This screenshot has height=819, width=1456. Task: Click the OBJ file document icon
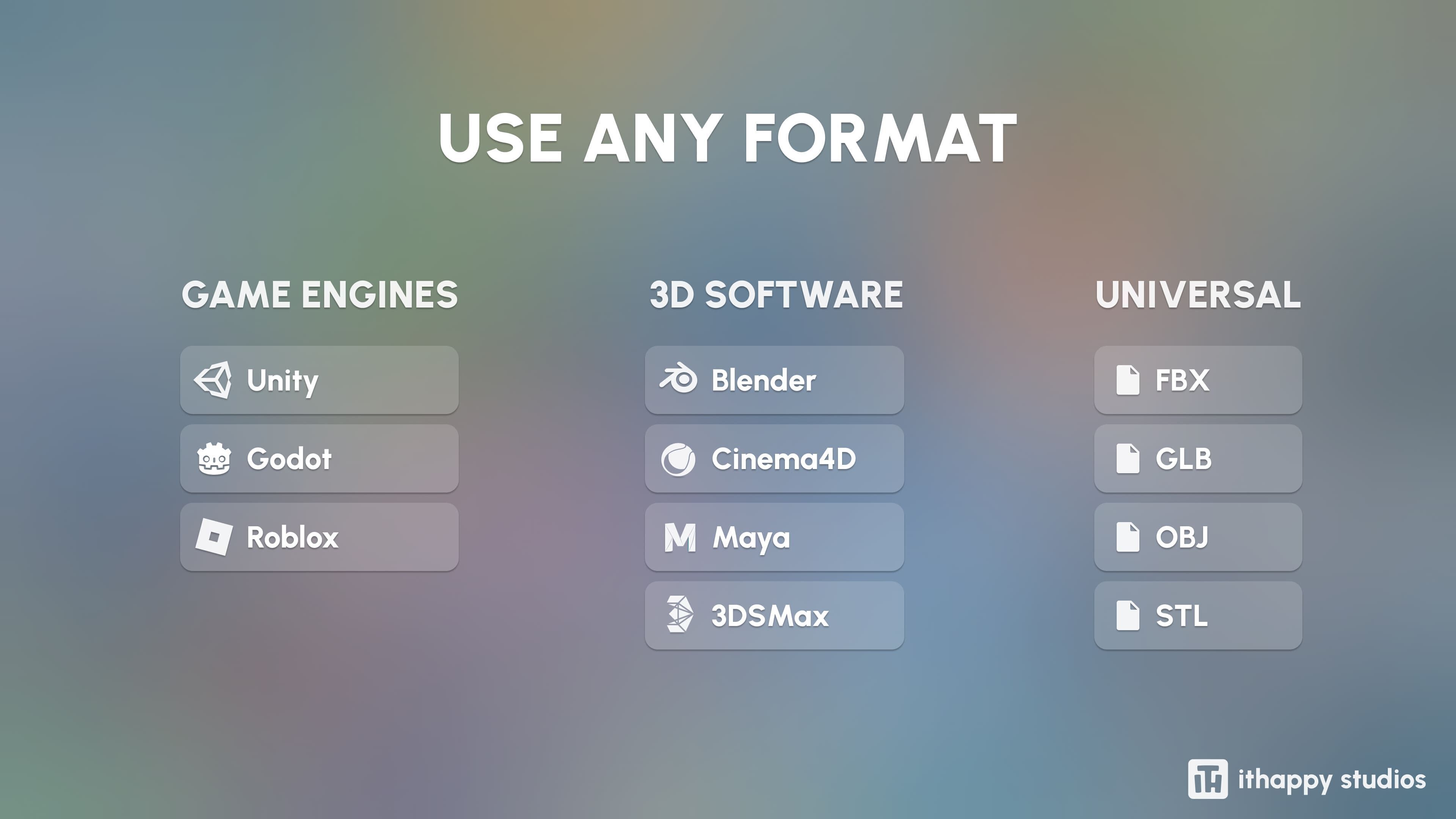coord(1128,537)
